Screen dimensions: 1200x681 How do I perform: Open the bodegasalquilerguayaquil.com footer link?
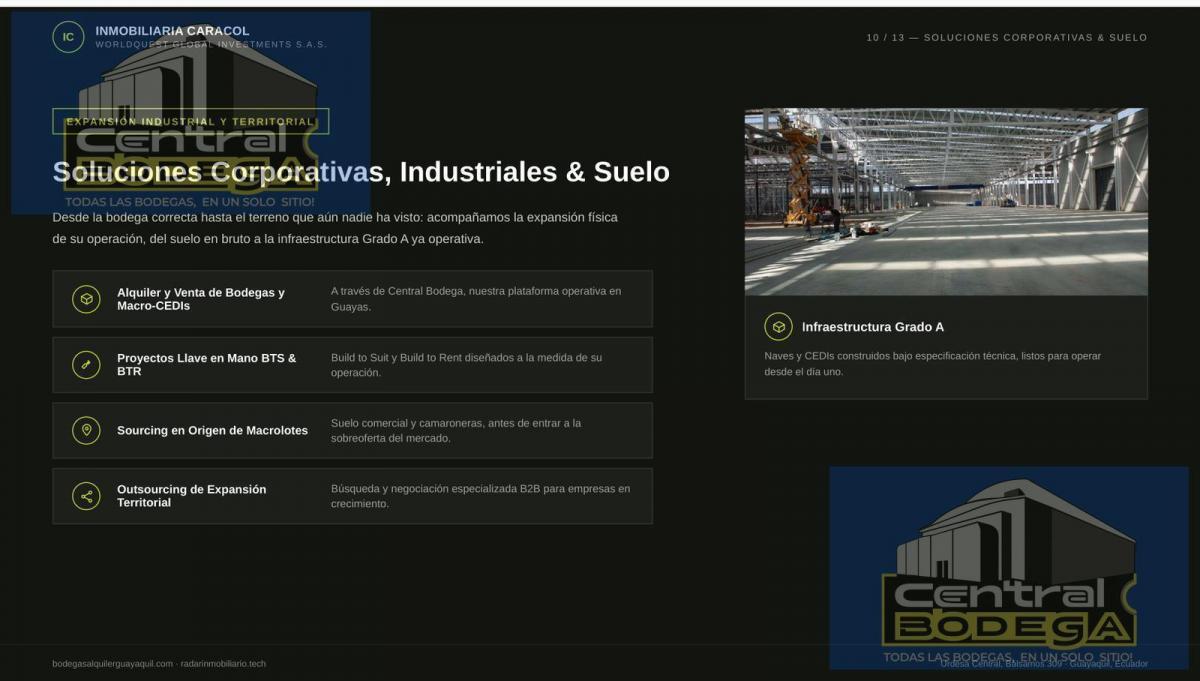coord(113,663)
